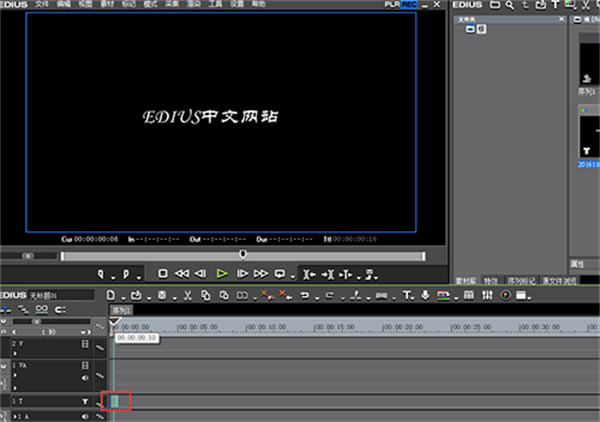Click the Ripple Delete icon
Image resolution: width=600 pixels, height=422 pixels.
(285, 295)
